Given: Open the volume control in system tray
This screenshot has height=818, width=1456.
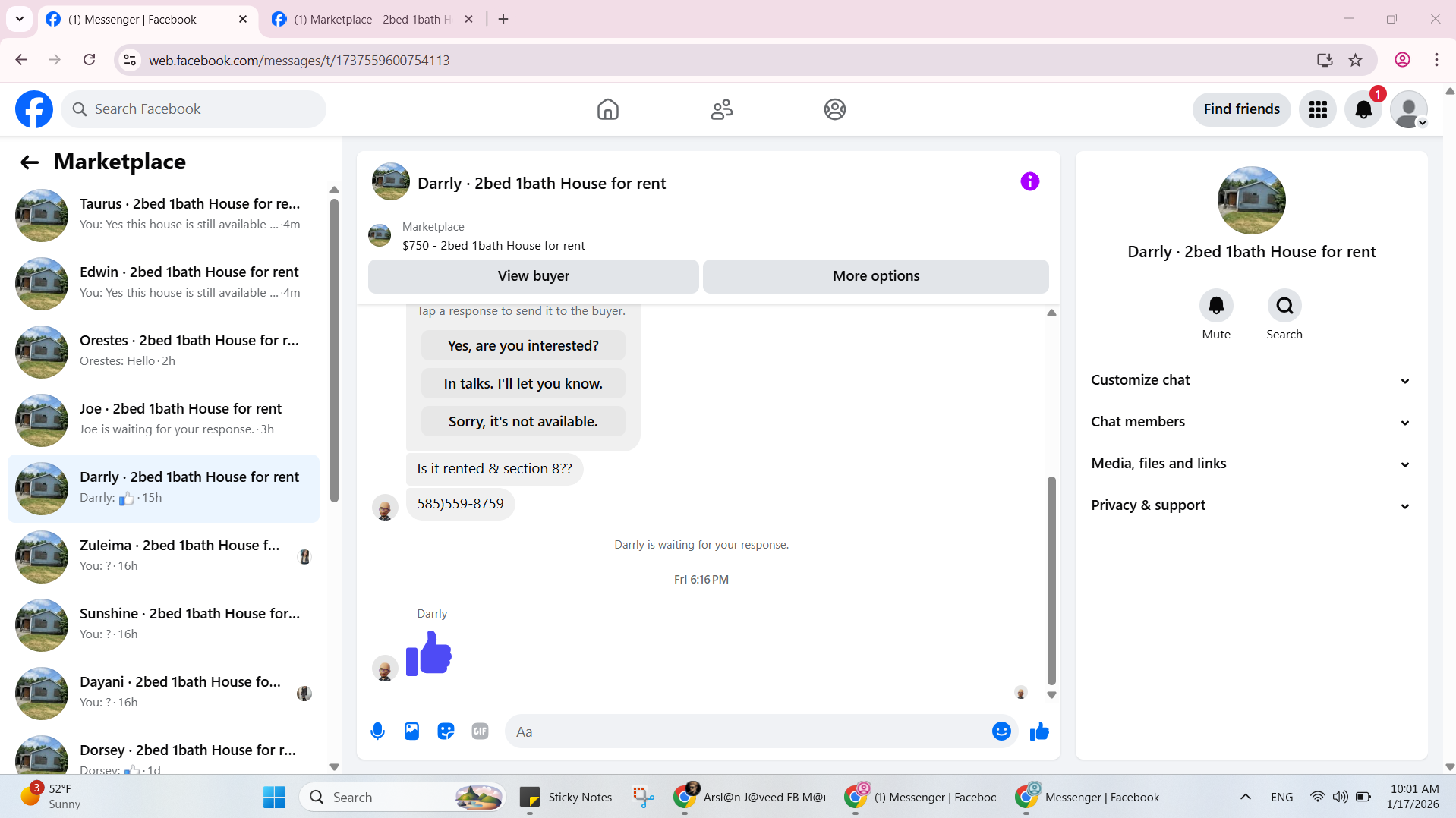Looking at the screenshot, I should pos(1341,797).
